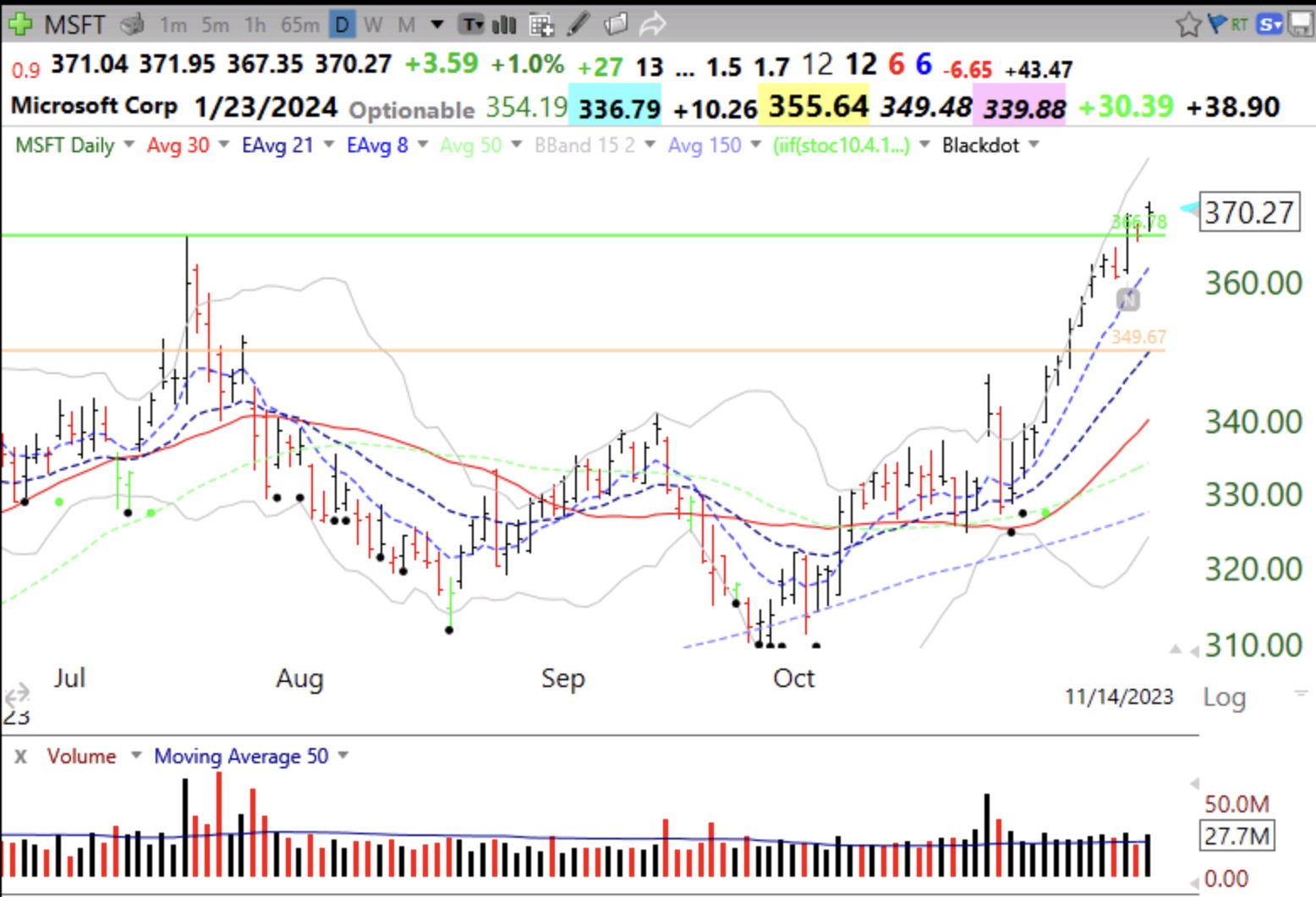
Task: Open the BBand 15 2 indicator dropdown
Action: click(650, 145)
